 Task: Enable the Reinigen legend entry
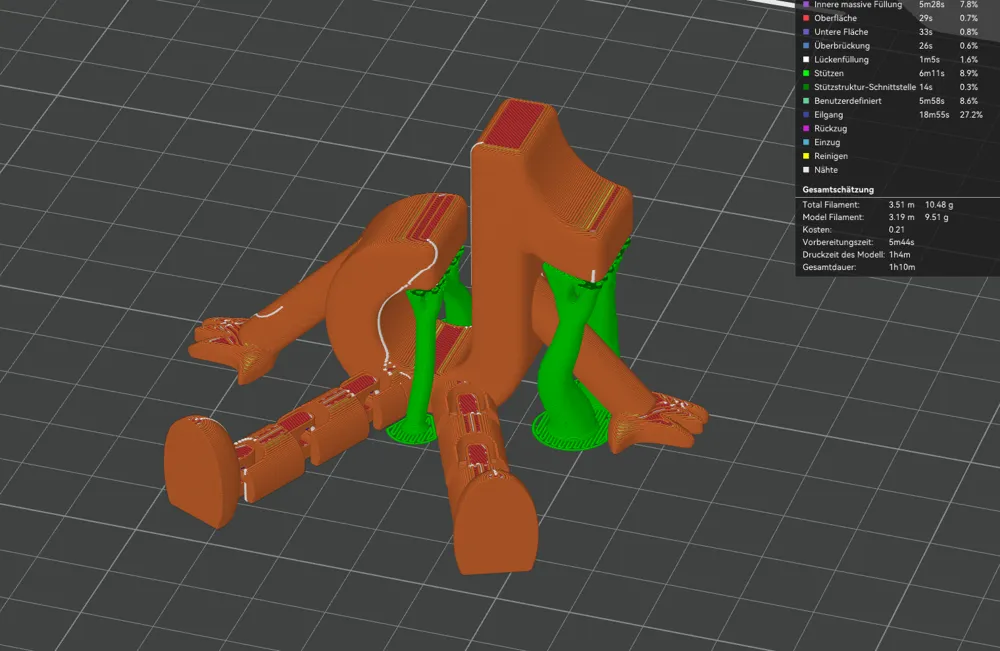pos(831,156)
